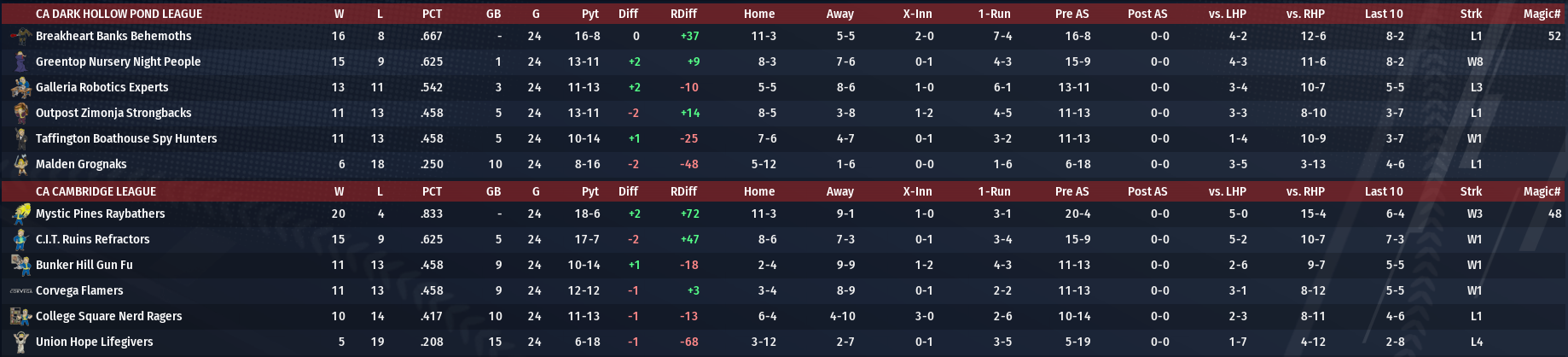Click the Union Hope Lifegivers logo
Image resolution: width=1568 pixels, height=357 pixels.
[20, 342]
